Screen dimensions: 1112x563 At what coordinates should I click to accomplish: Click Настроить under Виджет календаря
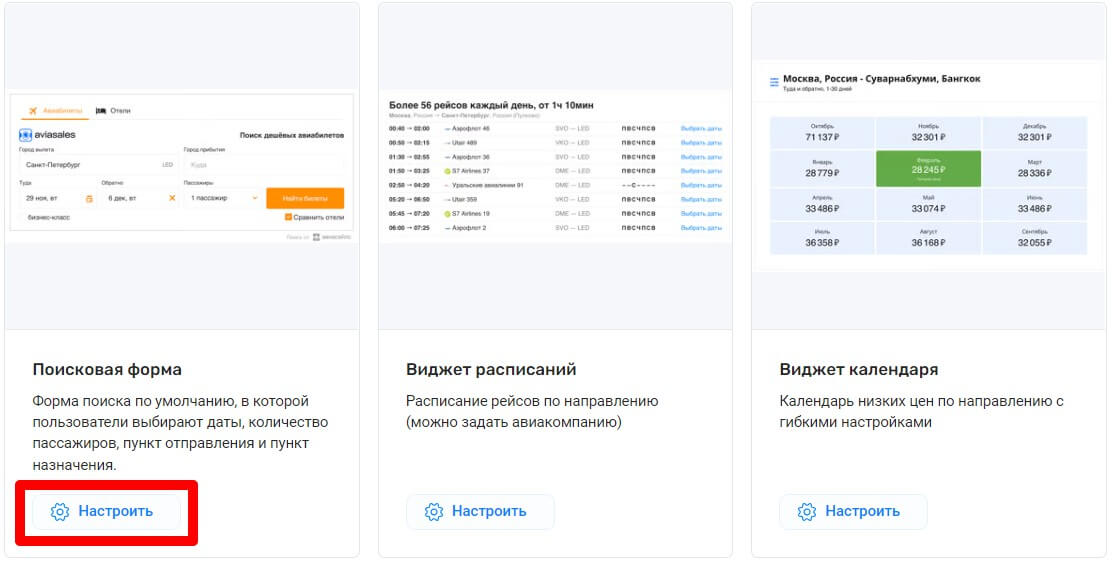(853, 511)
